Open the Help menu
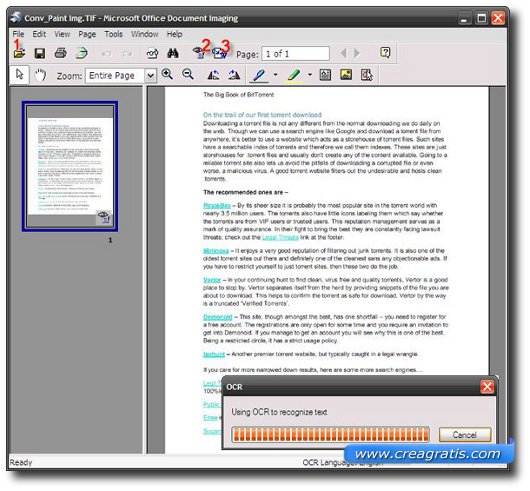Viewport: 530px width, 491px height. point(174,34)
